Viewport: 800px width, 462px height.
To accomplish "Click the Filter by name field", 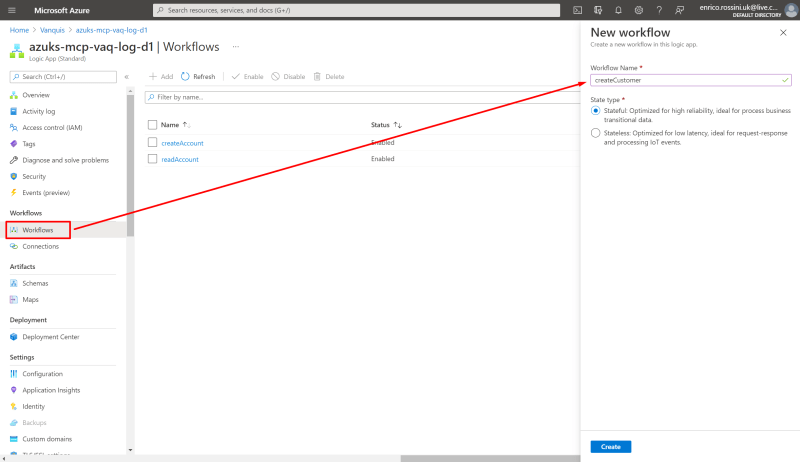I will click(362, 97).
